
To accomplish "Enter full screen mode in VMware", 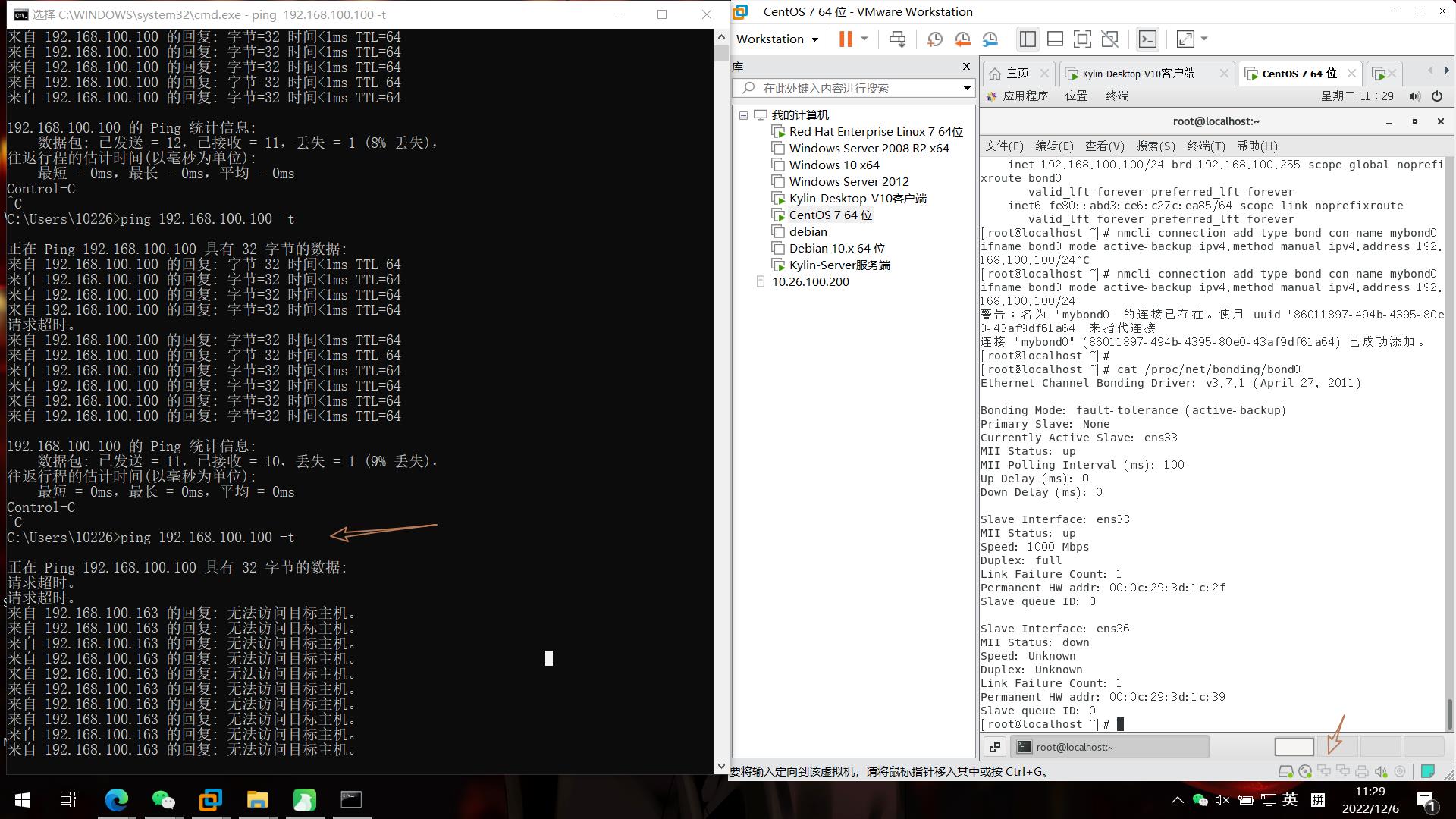I will 1082,39.
